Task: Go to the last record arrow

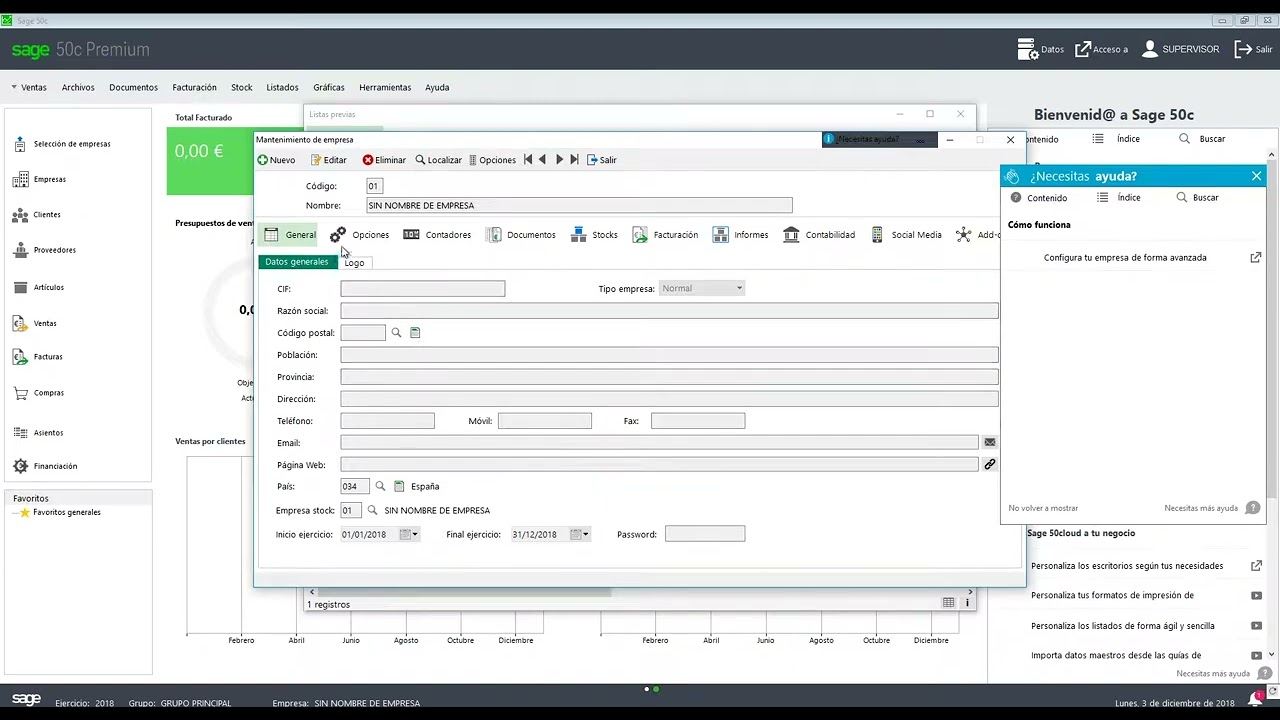Action: [574, 160]
